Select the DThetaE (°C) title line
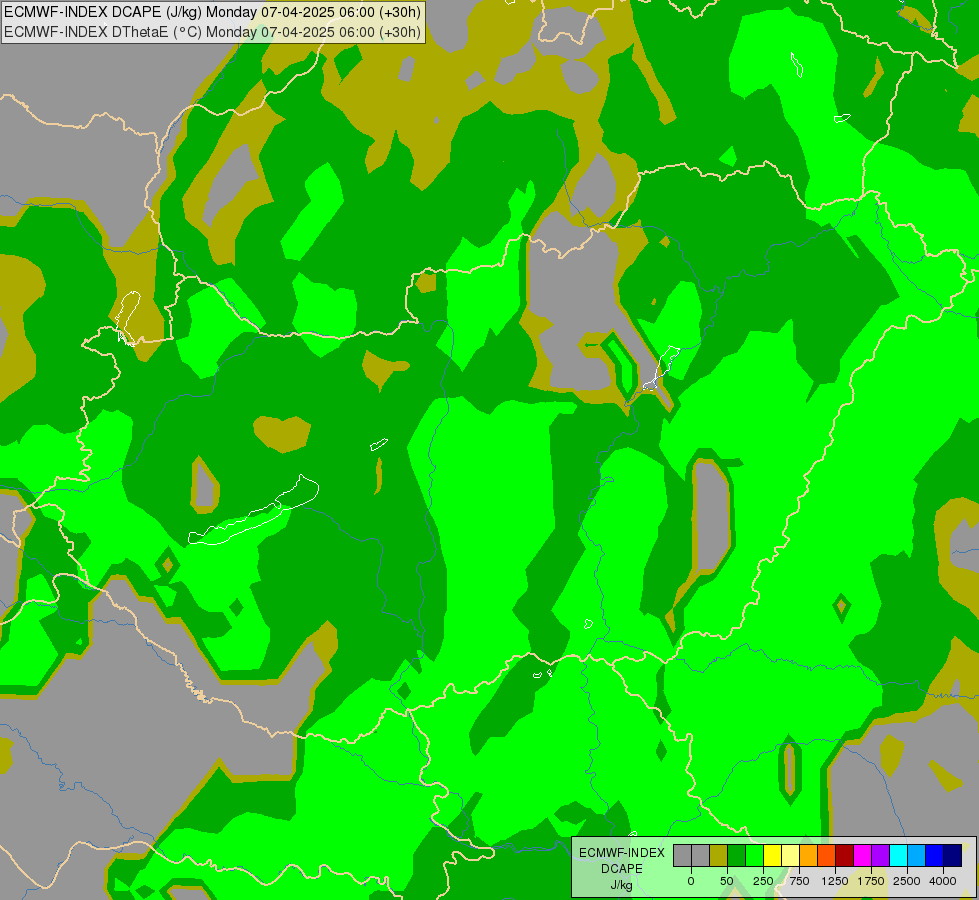The height and width of the screenshot is (900, 979). pos(212,32)
